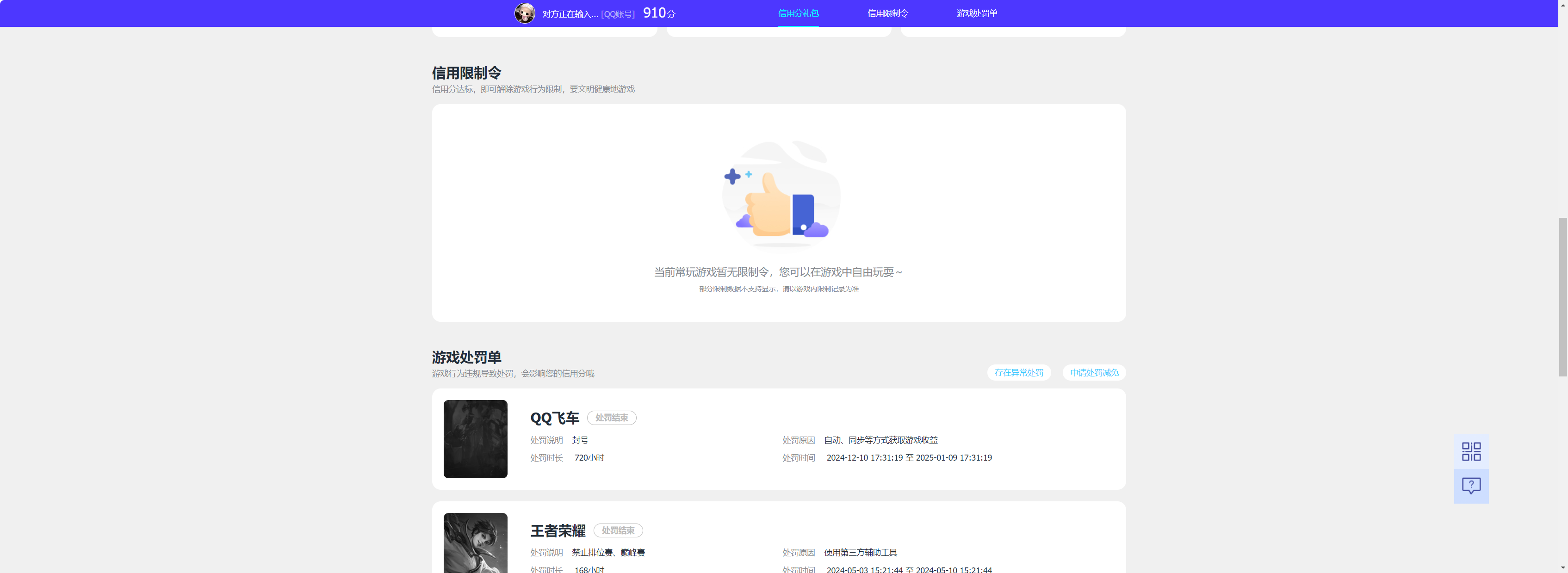Click 使用第三方辅助工具 reason text

point(860,552)
